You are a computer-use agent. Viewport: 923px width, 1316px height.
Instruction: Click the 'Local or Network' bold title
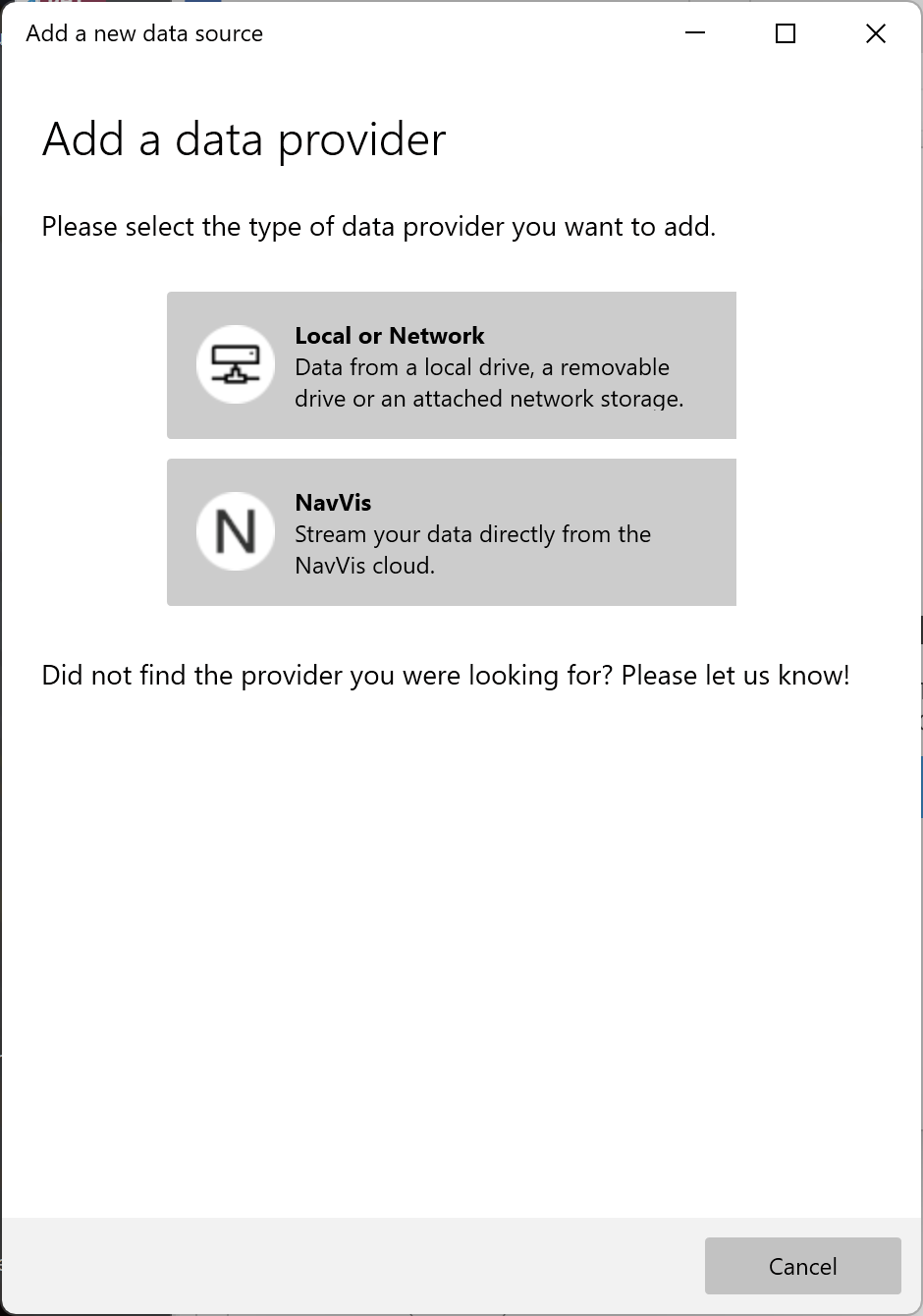click(x=390, y=336)
